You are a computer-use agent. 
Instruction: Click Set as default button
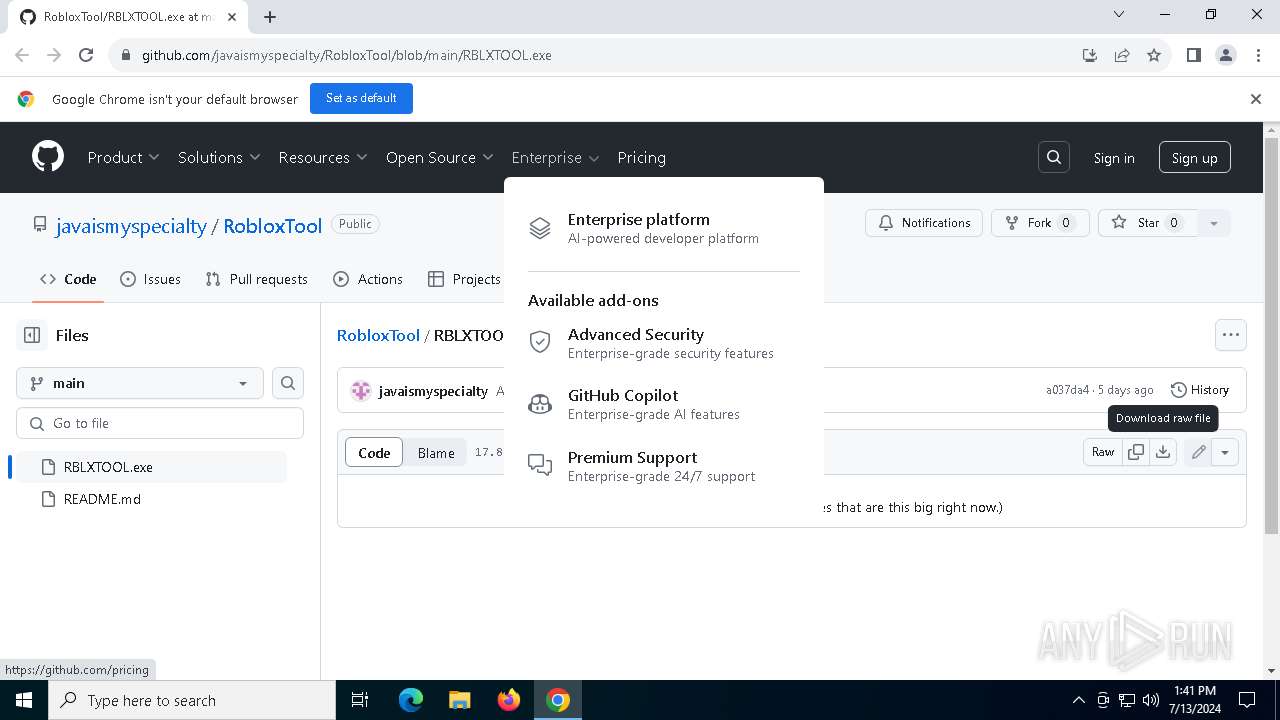pyautogui.click(x=361, y=98)
